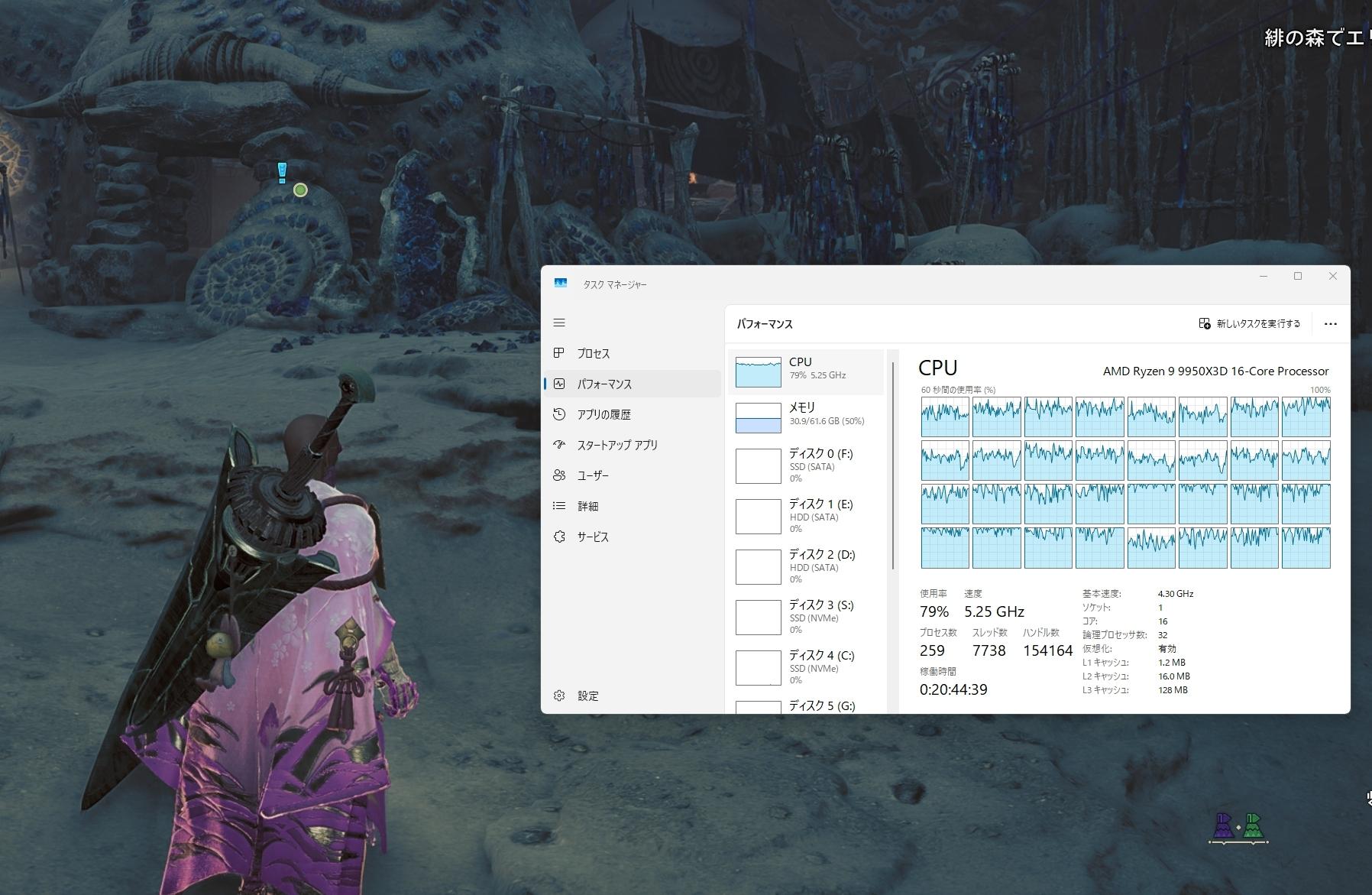
Task: Close the Task Manager window
Action: pos(1333,276)
